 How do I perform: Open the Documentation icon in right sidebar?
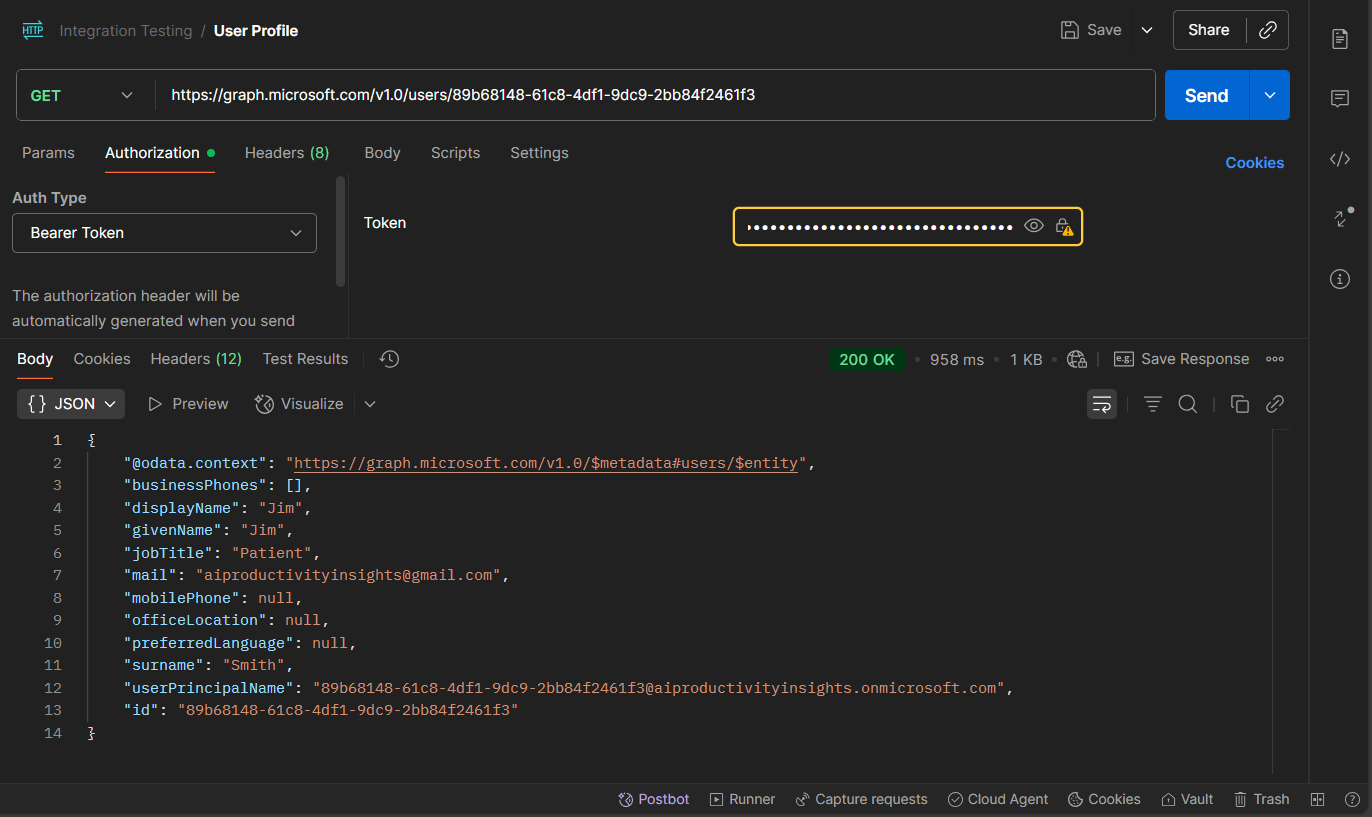tap(1340, 39)
